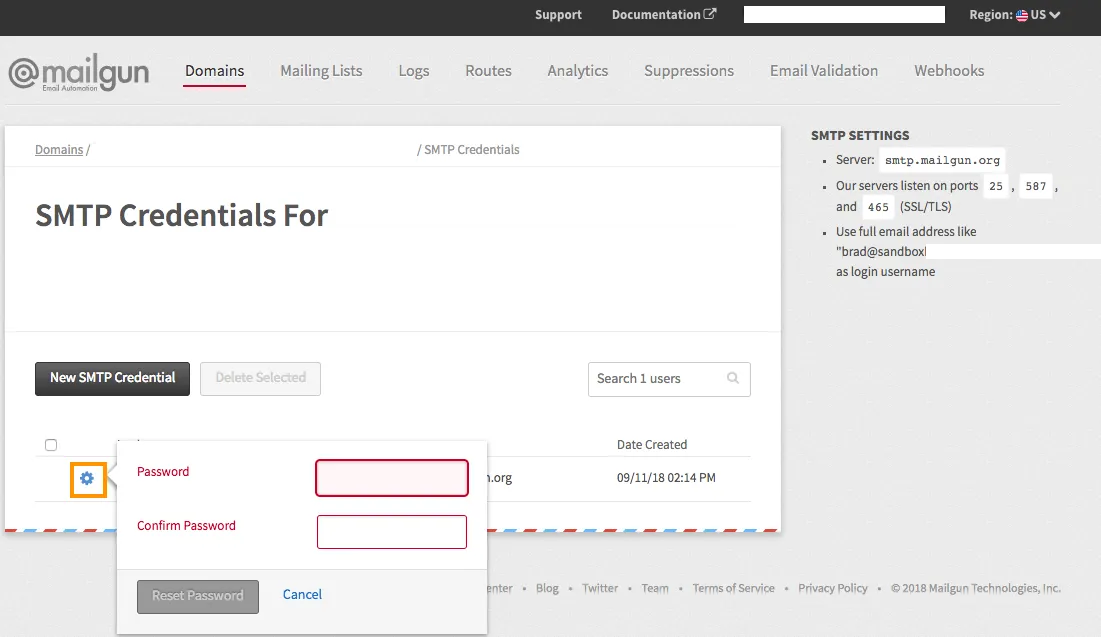Go to the Logs tab
Image resolution: width=1101 pixels, height=637 pixels.
coord(413,71)
